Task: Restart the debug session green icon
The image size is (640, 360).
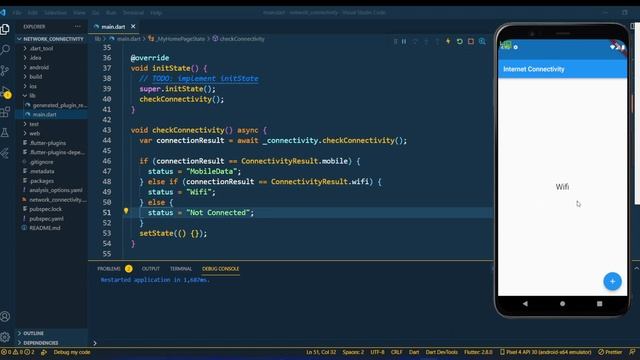Action: coord(460,41)
